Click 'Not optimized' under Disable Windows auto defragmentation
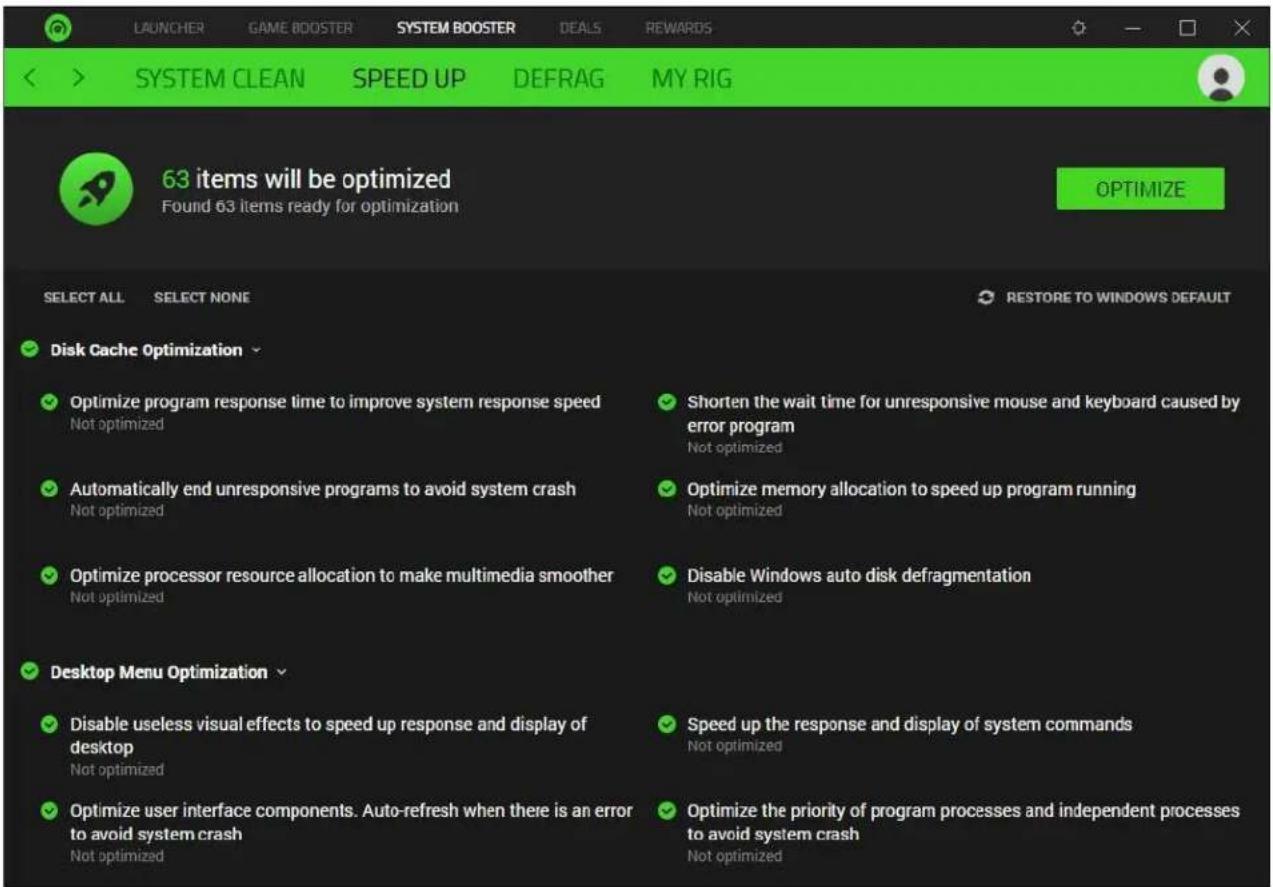 [x=734, y=597]
